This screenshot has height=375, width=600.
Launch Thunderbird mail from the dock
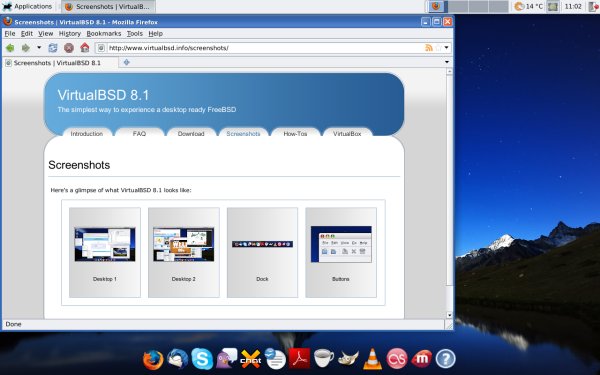click(178, 359)
